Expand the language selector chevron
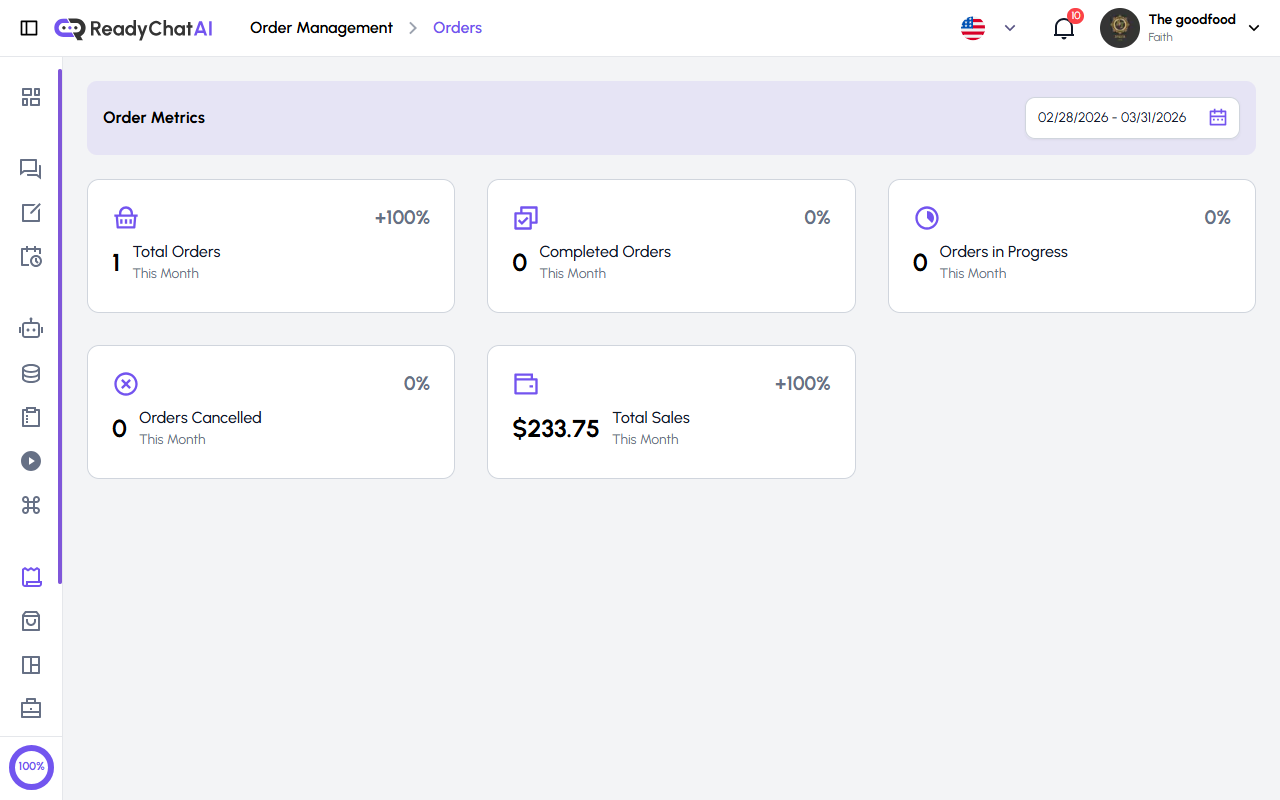Screen dimensions: 1280x800 click(1009, 28)
